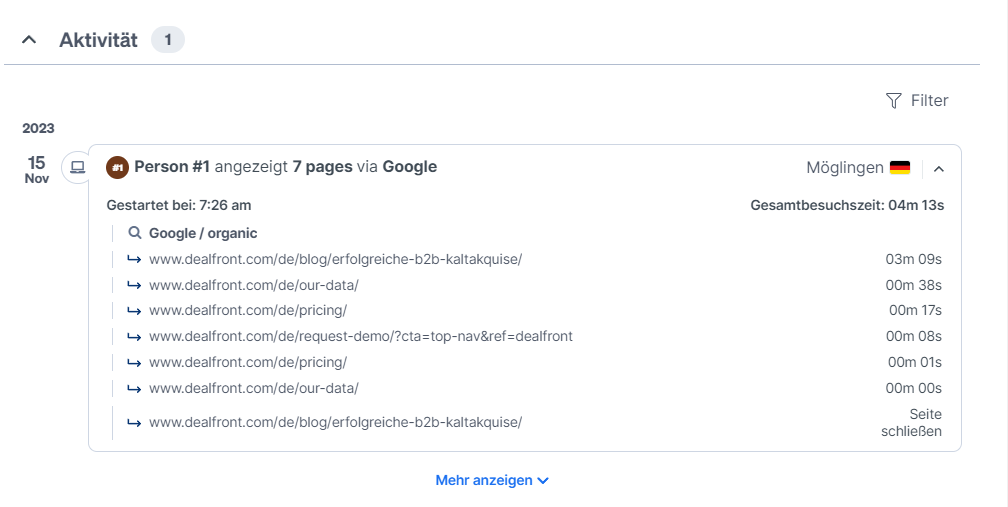Image resolution: width=1008 pixels, height=507 pixels.
Task: Click the Möglingen location label
Action: pos(845,168)
